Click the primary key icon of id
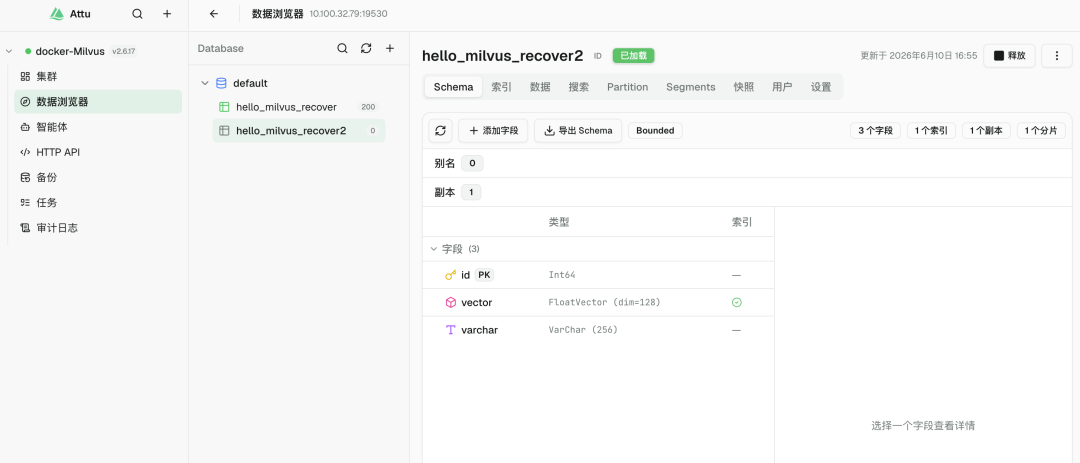Image resolution: width=1080 pixels, height=463 pixels. pyautogui.click(x=450, y=275)
